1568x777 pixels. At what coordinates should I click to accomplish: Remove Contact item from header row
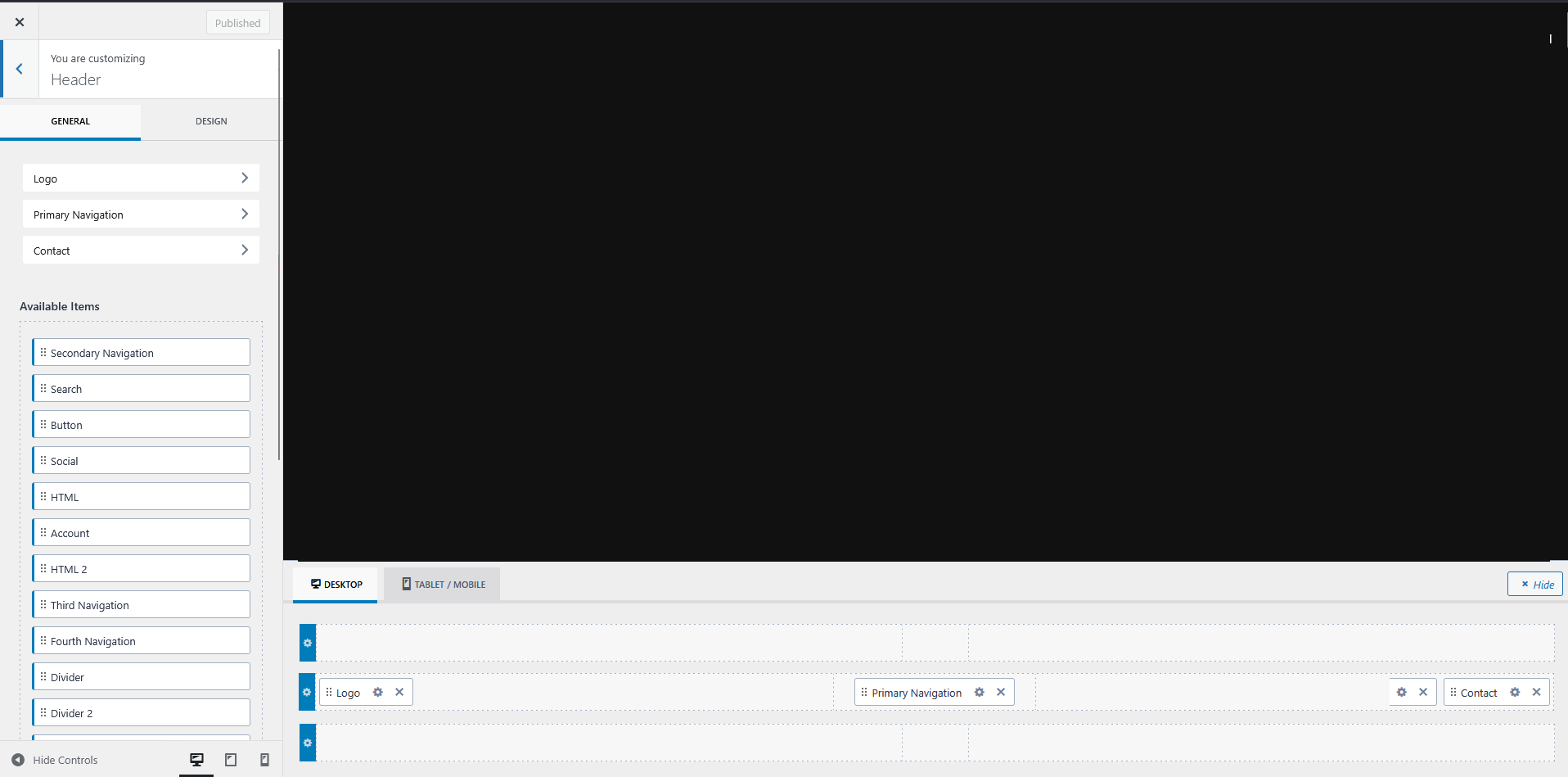[x=1537, y=693]
